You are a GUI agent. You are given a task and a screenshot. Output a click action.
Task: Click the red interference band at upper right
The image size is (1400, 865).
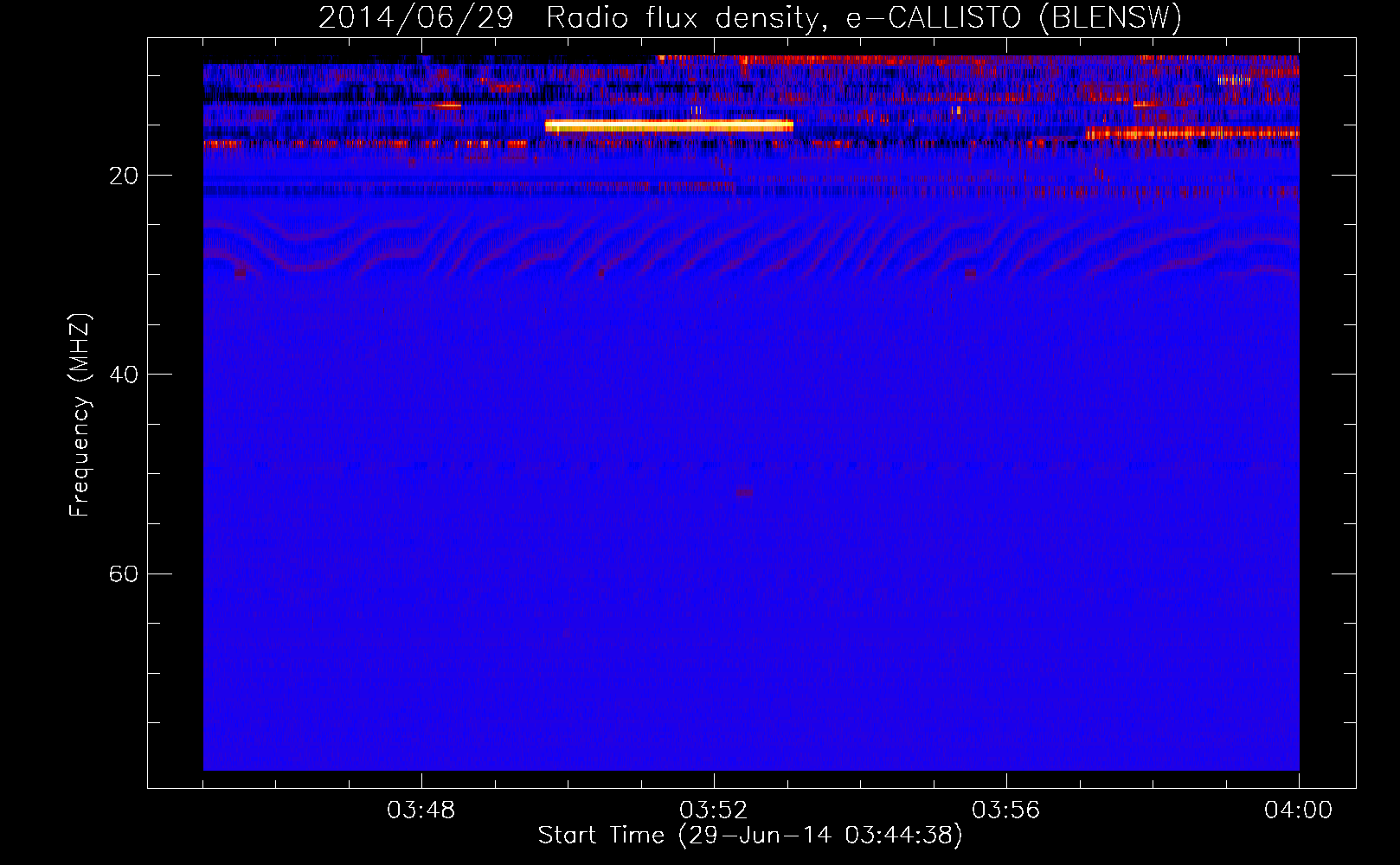pyautogui.click(x=1192, y=132)
